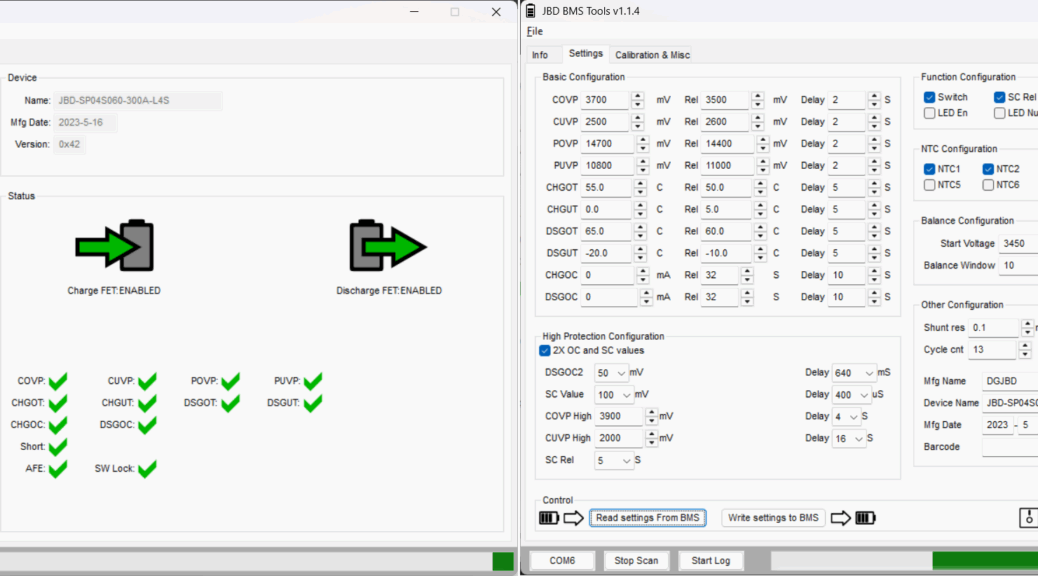Enable the LED En checkbox
Screen dimensions: 1038x576
(930, 113)
